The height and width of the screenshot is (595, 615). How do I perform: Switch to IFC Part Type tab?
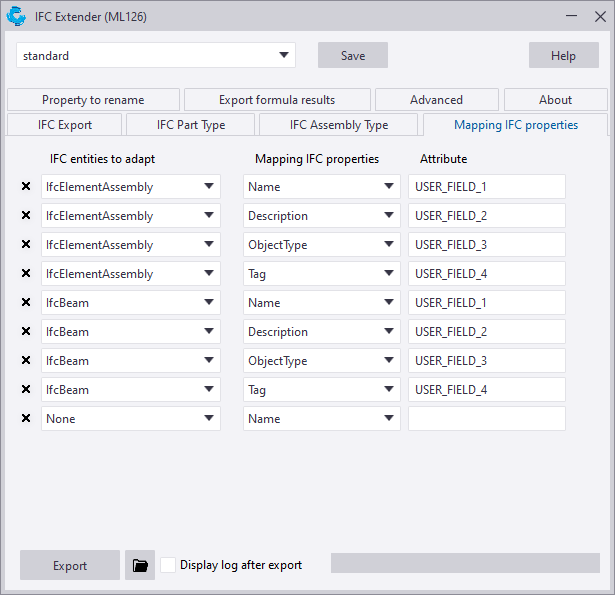(191, 125)
